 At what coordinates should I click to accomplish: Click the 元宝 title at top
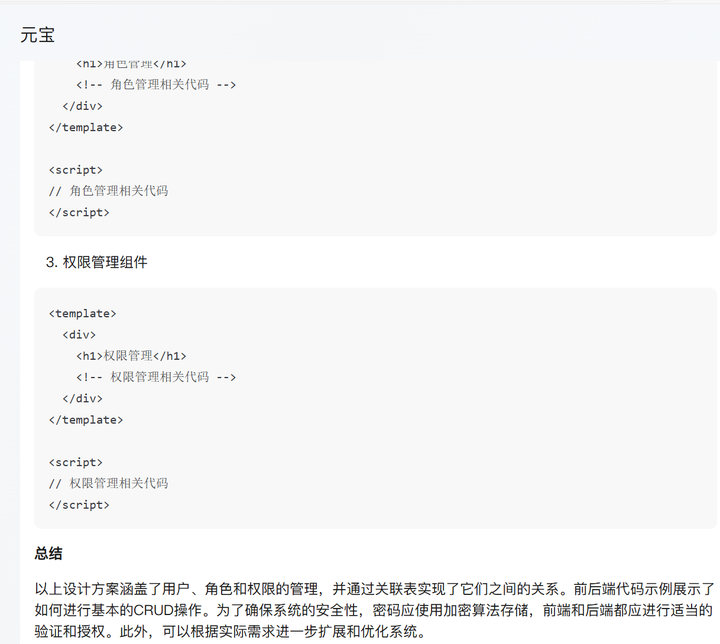coord(37,35)
